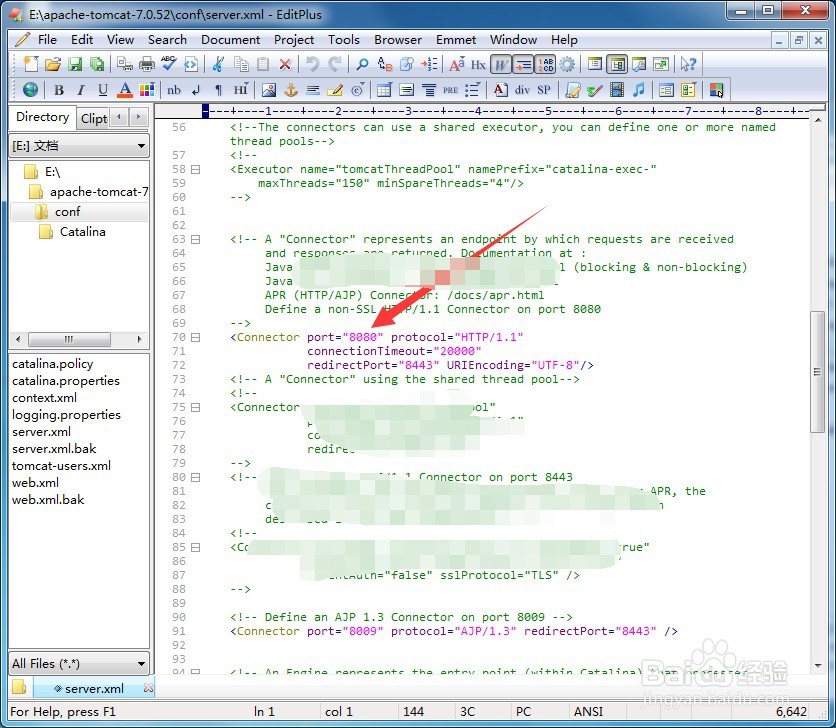This screenshot has width=836, height=728.
Task: Click the Redo arrow icon
Action: point(335,64)
